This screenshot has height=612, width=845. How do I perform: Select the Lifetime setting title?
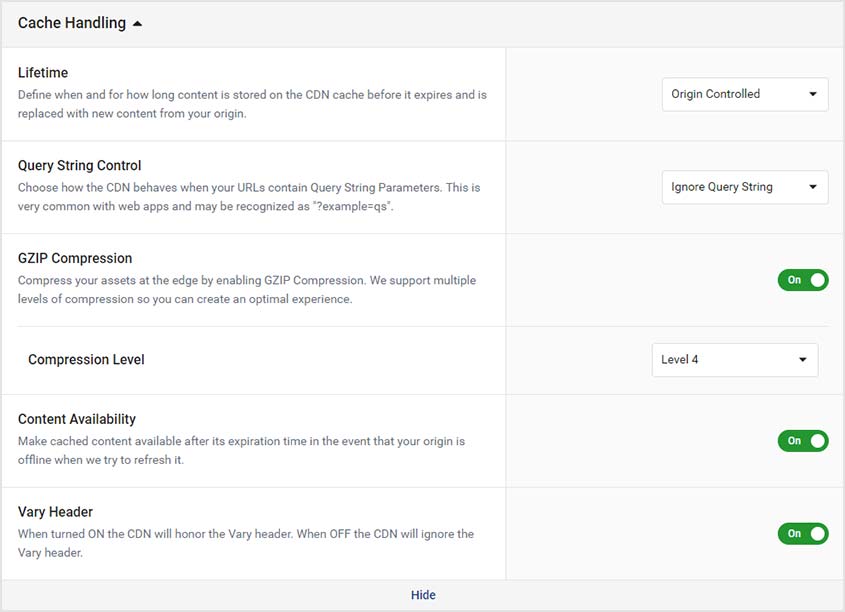point(43,73)
